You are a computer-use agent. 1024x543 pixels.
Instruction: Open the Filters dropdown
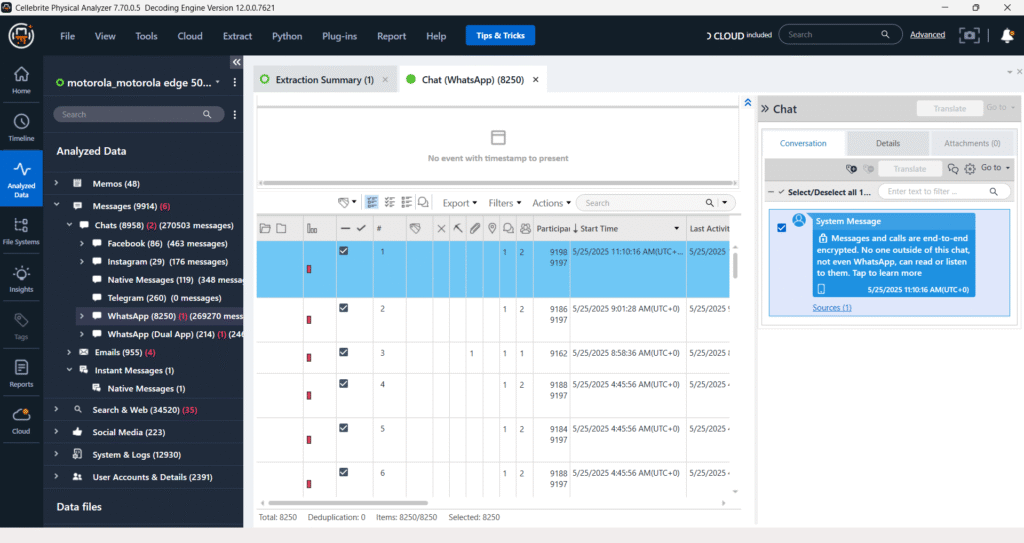(x=505, y=203)
